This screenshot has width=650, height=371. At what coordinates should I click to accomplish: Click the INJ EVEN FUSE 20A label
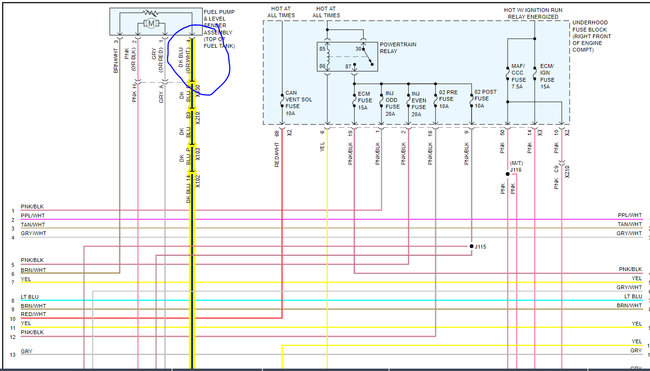(418, 104)
